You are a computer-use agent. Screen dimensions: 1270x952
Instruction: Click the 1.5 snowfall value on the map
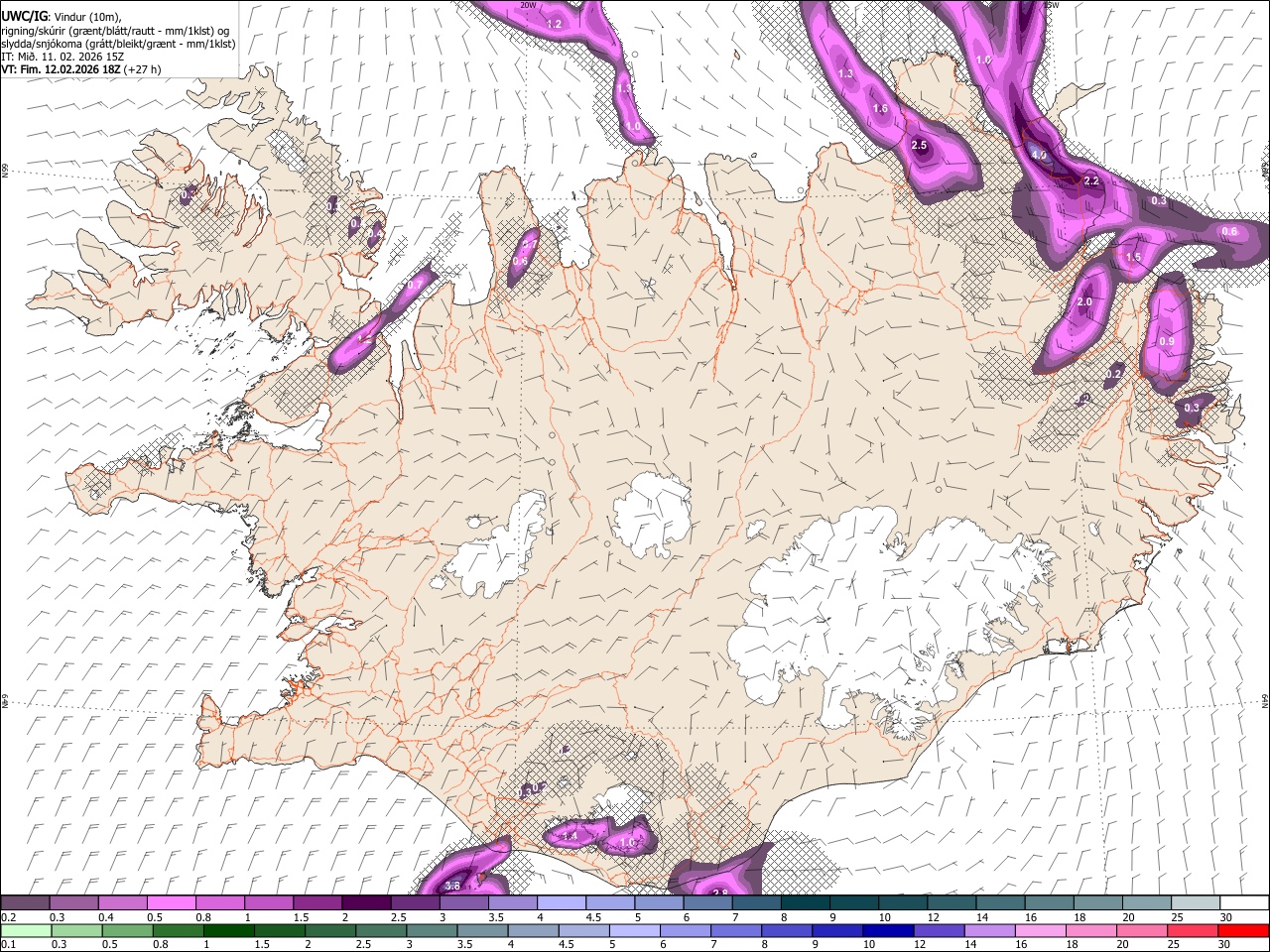1133,257
